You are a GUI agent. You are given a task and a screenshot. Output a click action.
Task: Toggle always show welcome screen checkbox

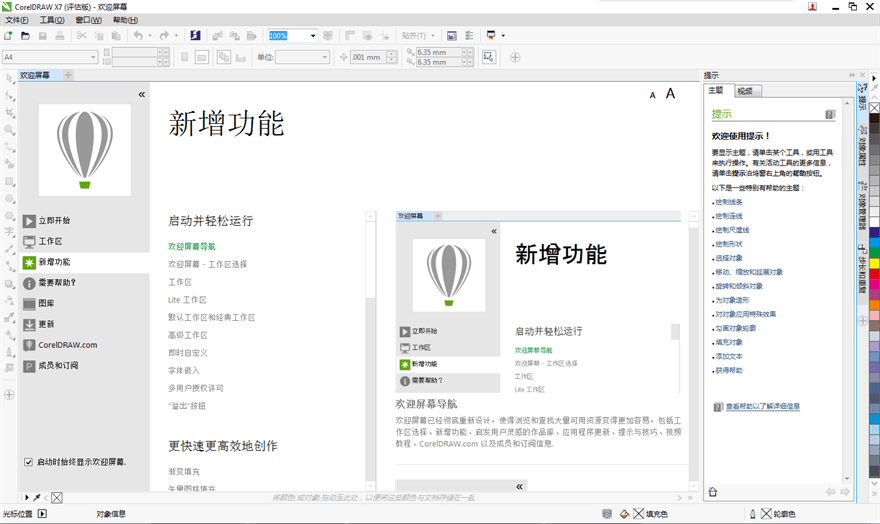click(28, 462)
